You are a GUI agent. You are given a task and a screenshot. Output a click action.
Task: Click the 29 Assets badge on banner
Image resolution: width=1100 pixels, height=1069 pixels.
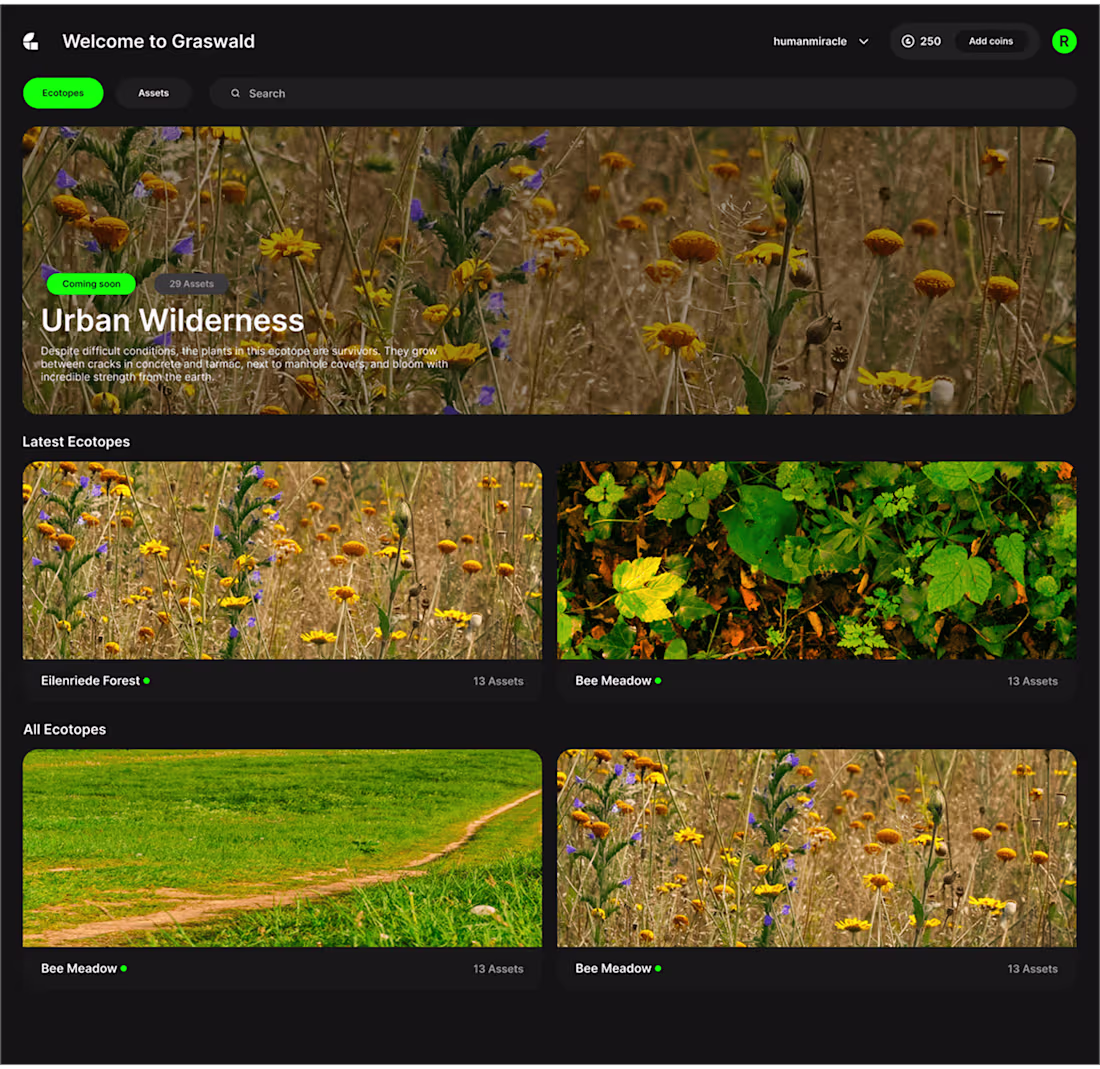191,284
